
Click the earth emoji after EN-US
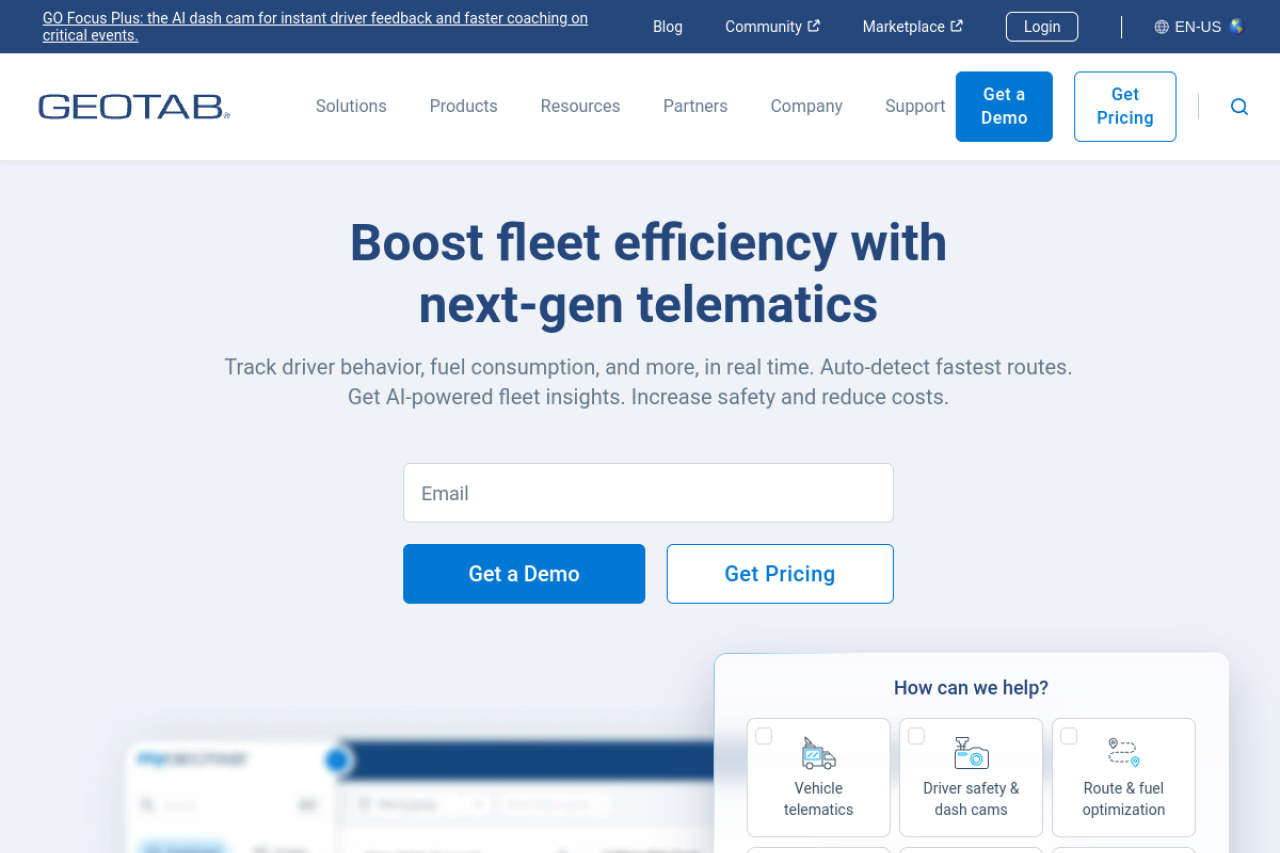click(1237, 26)
